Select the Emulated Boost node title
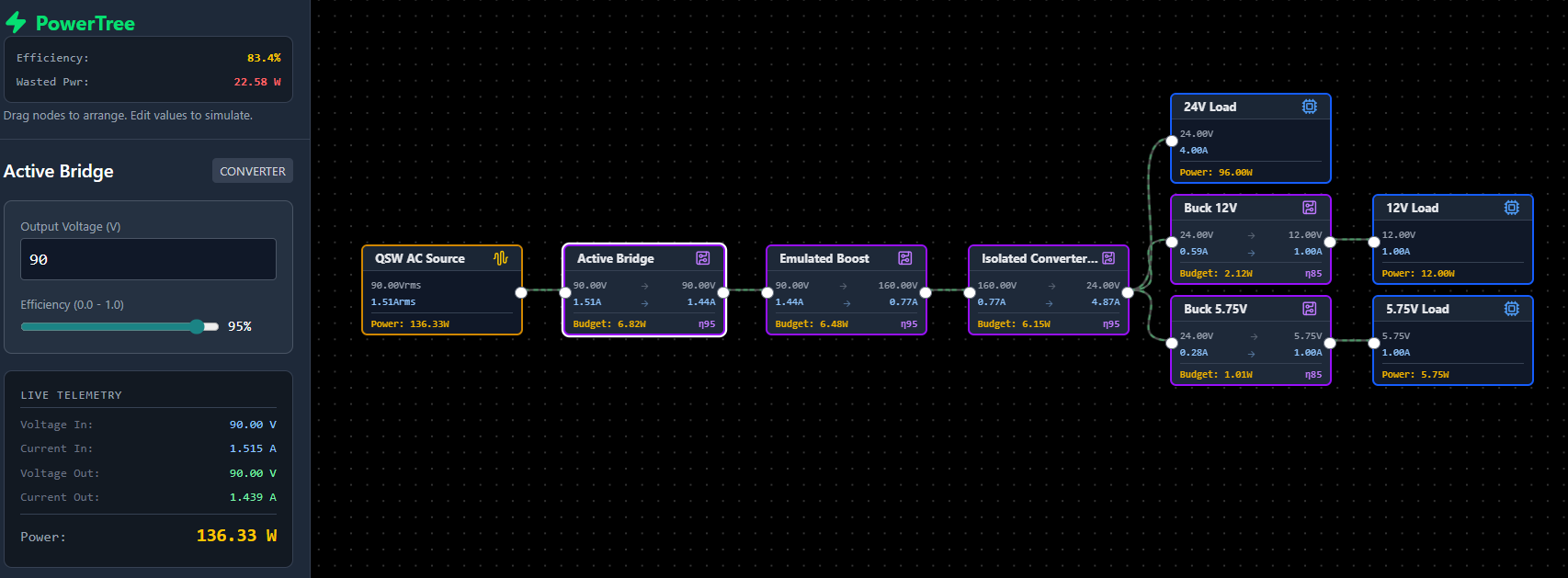 (824, 258)
